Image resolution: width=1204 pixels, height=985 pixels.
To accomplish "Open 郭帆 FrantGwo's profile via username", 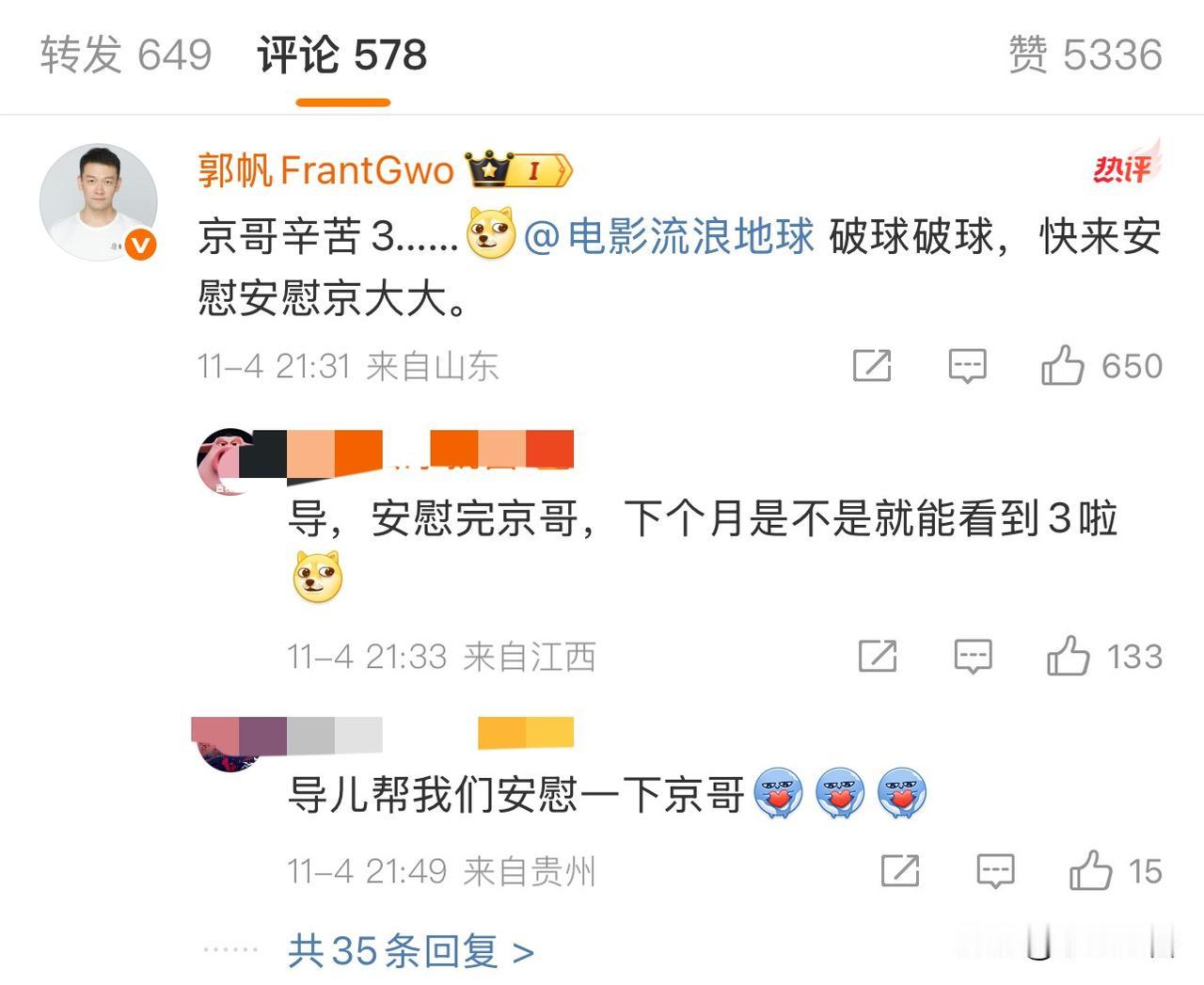I will 326,170.
